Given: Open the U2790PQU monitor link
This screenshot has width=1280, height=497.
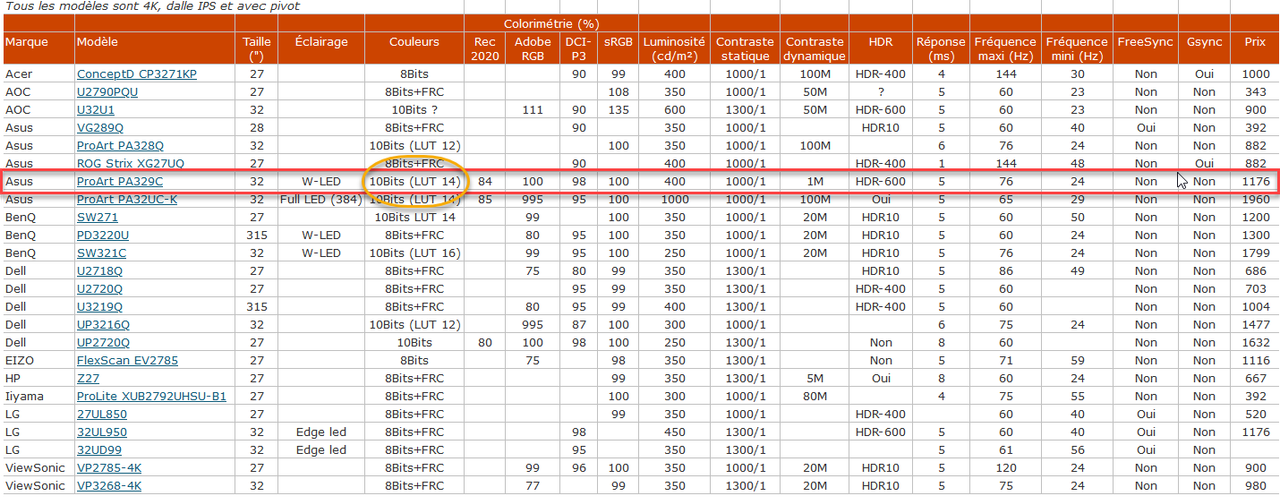Looking at the screenshot, I should coord(108,92).
